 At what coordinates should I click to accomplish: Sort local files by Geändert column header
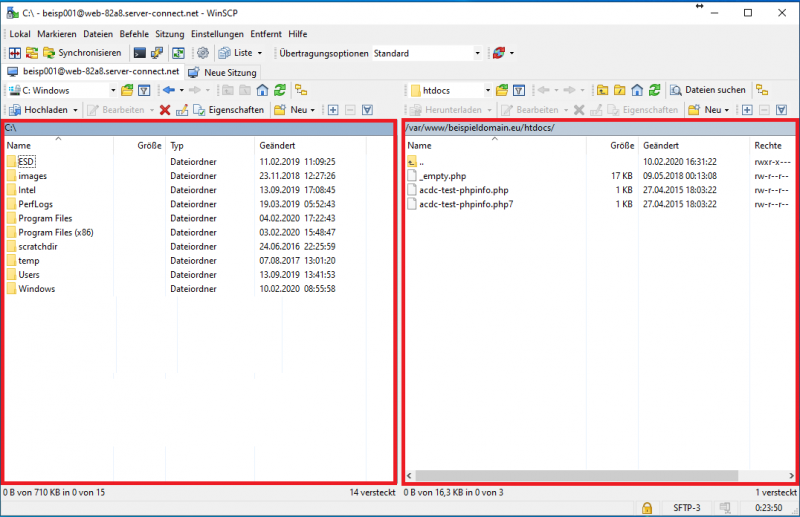coord(277,146)
